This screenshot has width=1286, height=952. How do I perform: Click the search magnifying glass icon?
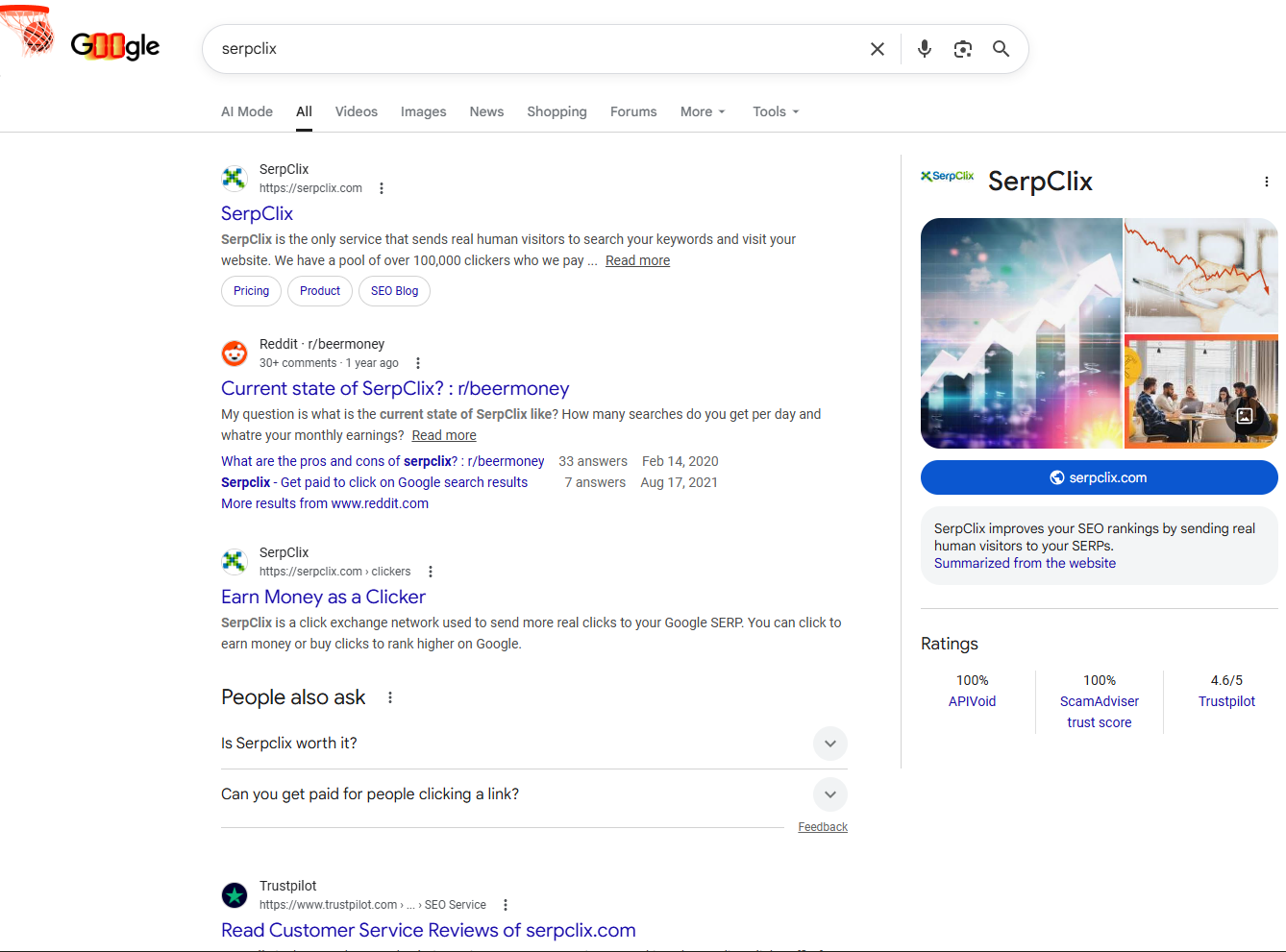1001,48
